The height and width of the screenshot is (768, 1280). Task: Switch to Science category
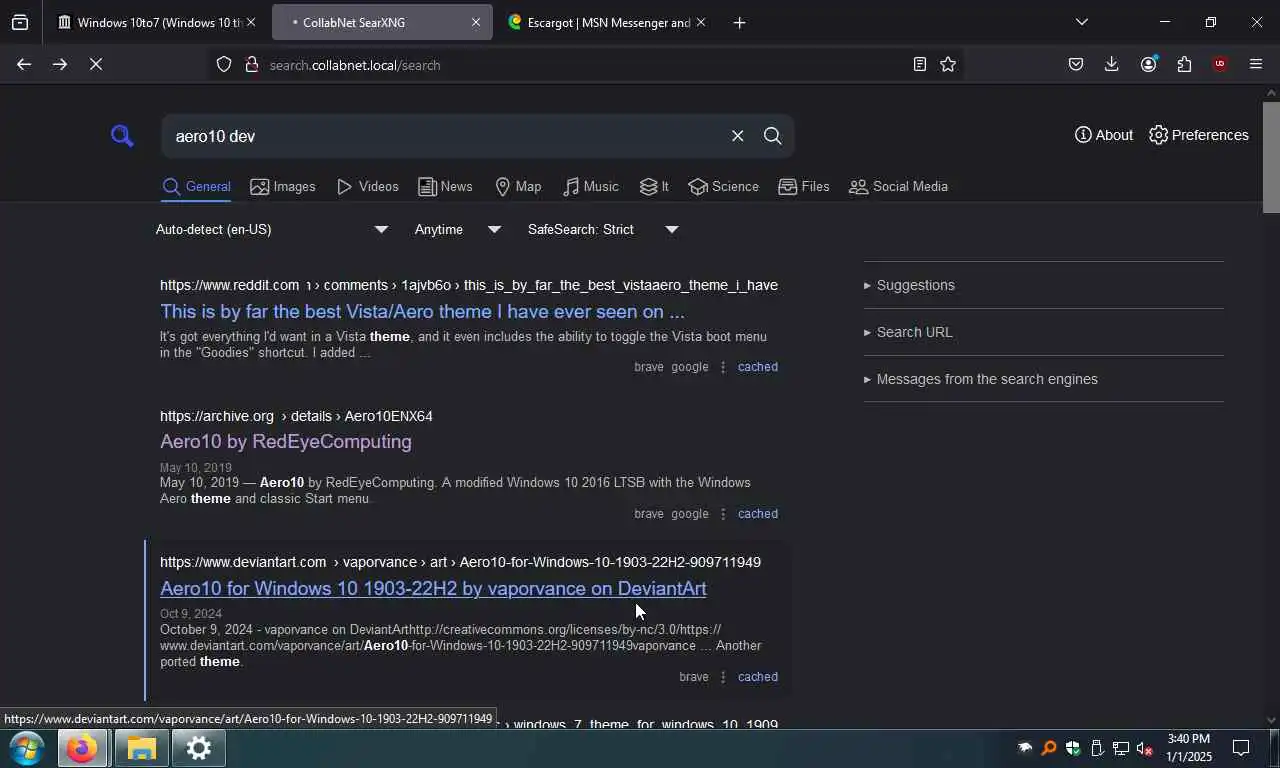tap(724, 186)
